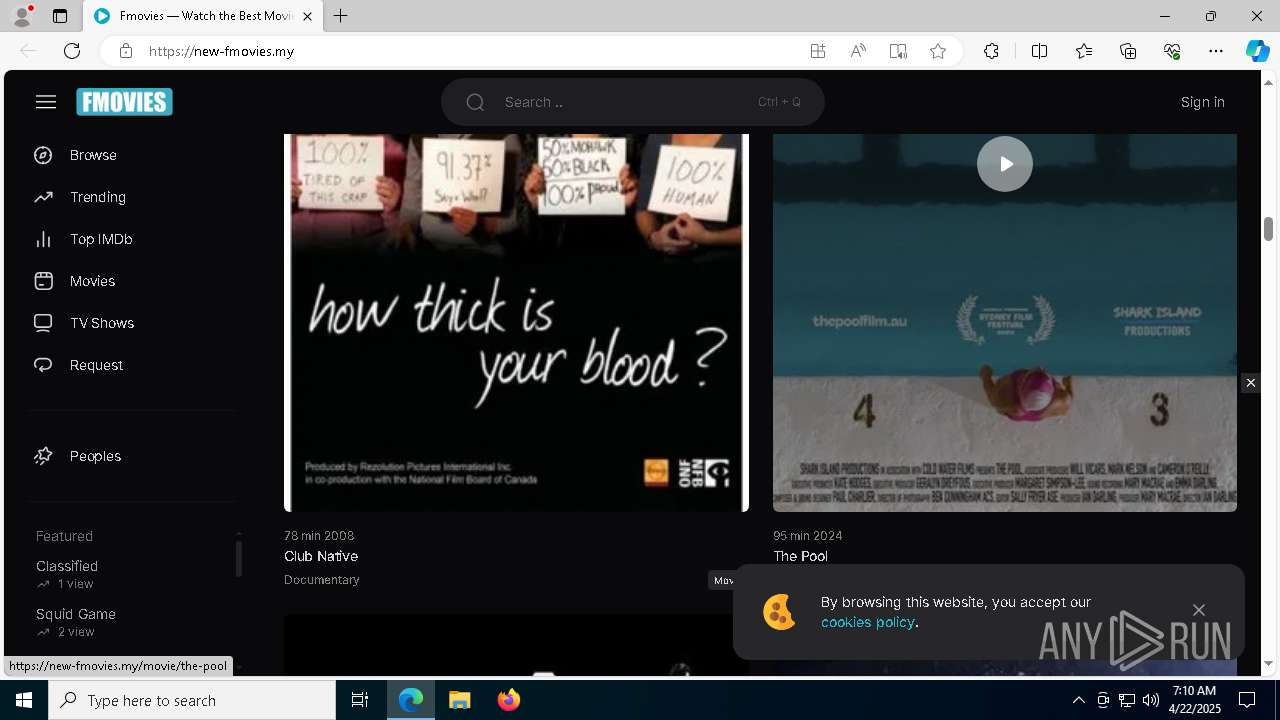
Task: Show hidden system tray icons
Action: [x=1078, y=700]
